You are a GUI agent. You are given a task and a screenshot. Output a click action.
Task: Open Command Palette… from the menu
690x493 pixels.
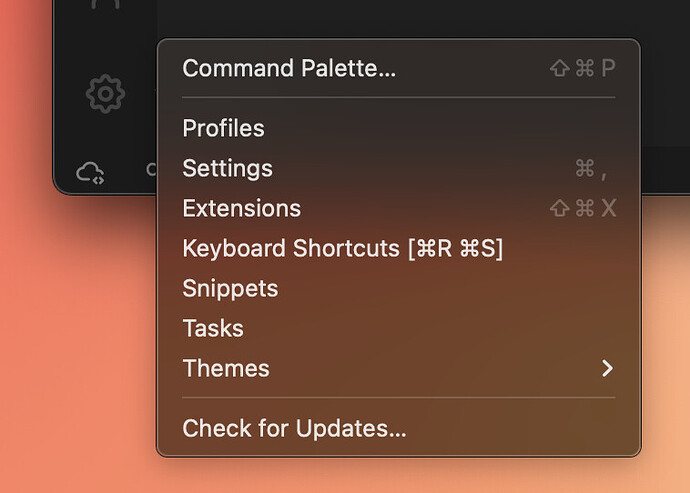pyautogui.click(x=399, y=68)
